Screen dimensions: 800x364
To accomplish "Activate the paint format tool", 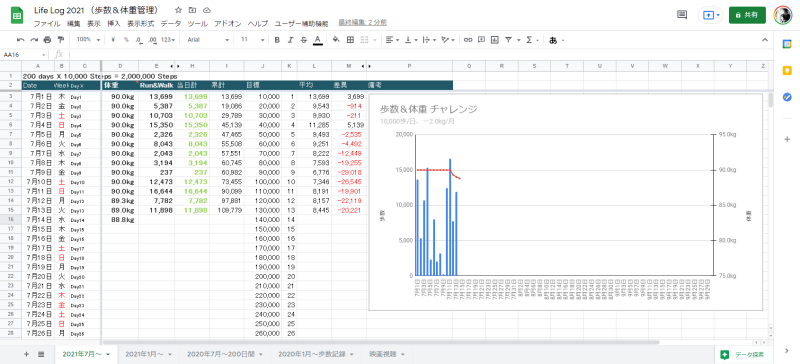I will point(61,40).
